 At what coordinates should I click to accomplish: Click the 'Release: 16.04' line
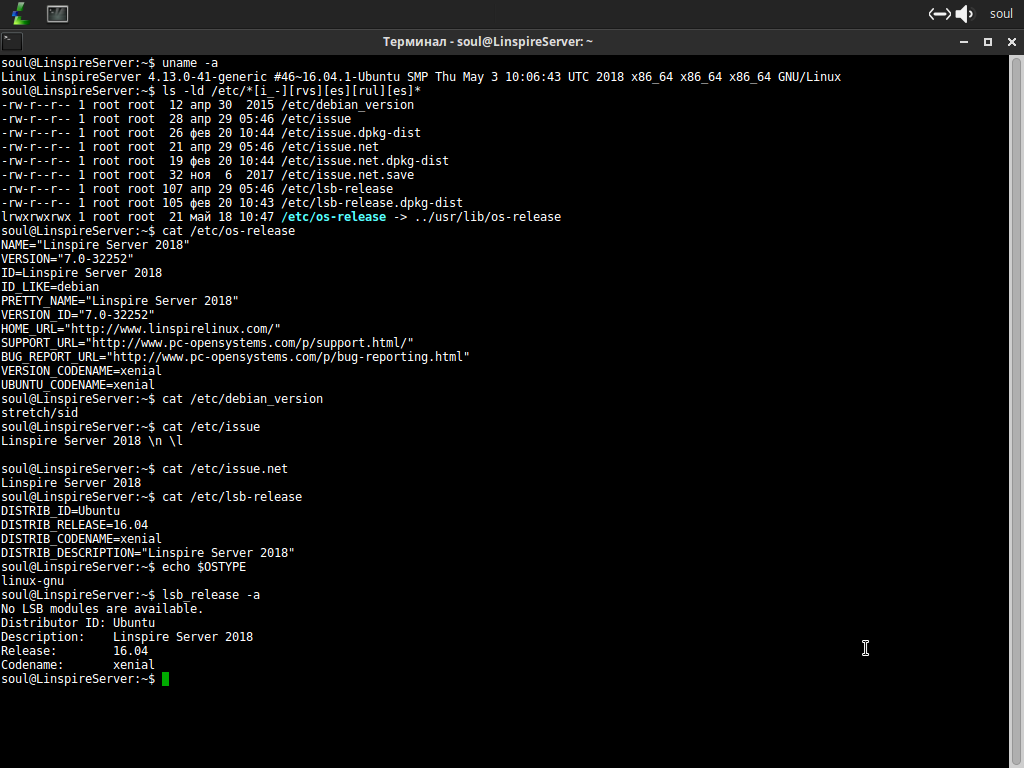[74, 651]
